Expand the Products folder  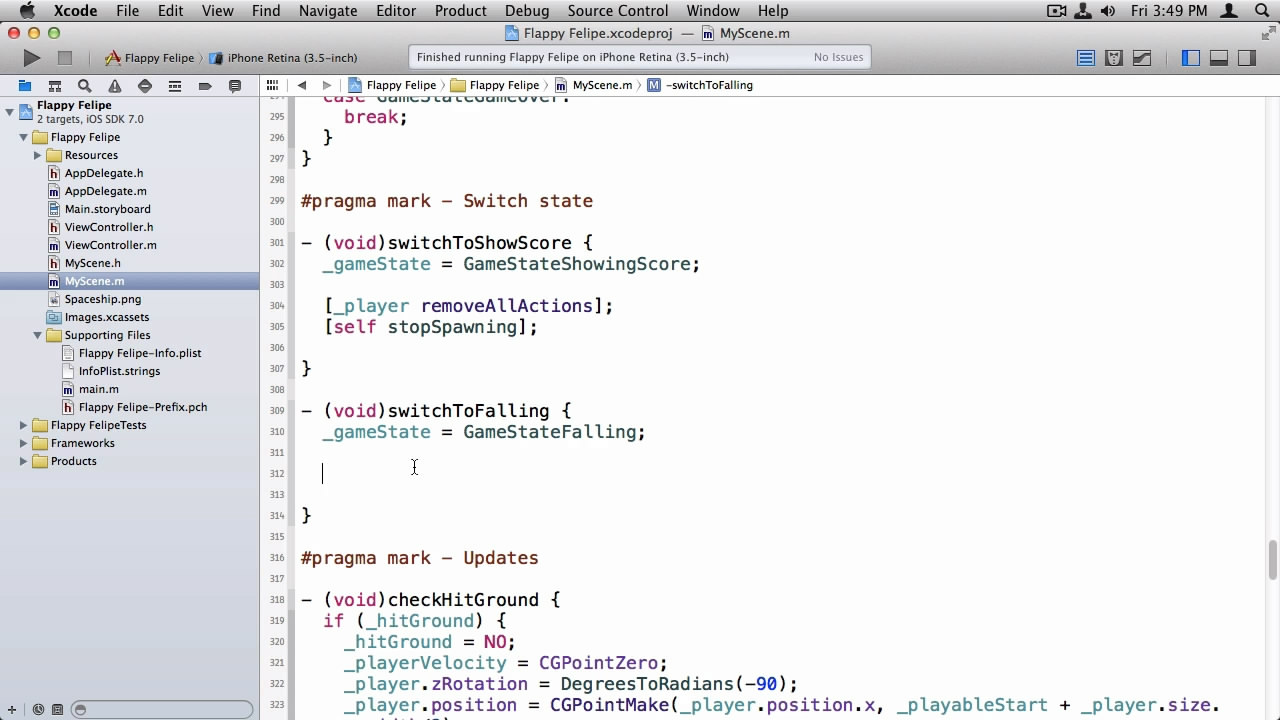tap(24, 461)
